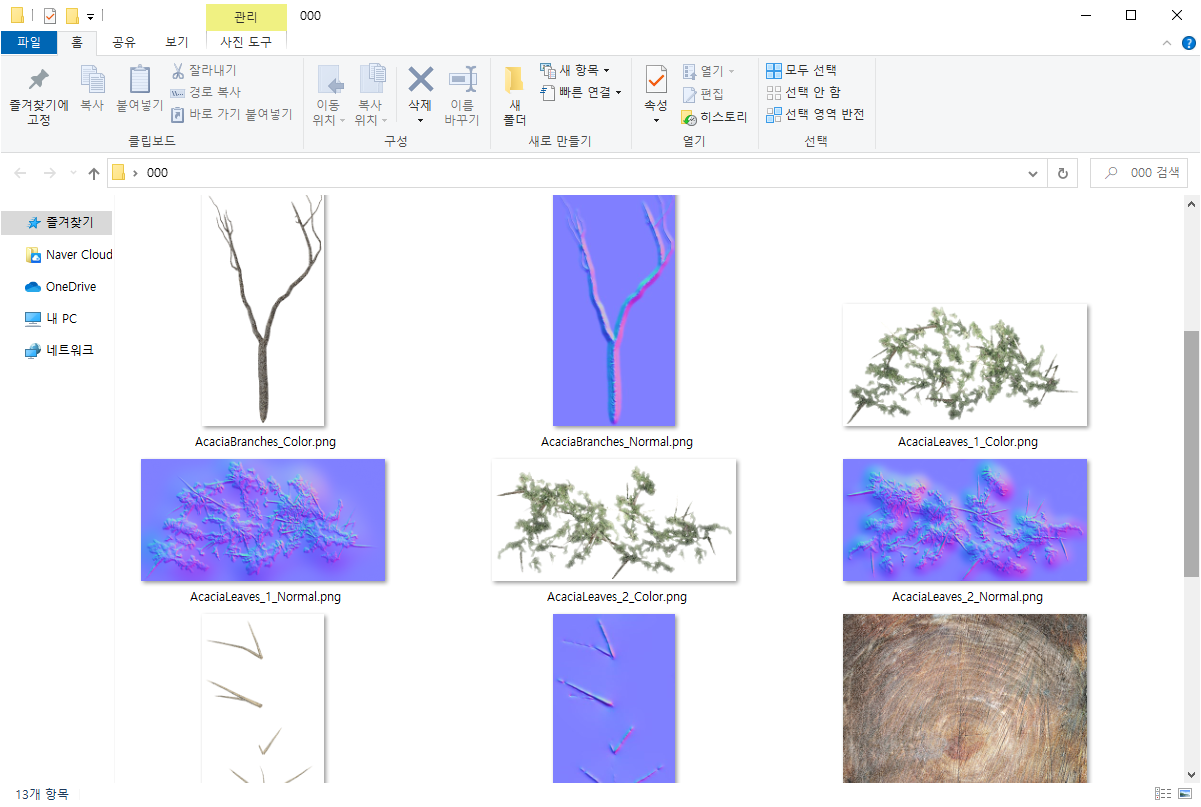Image resolution: width=1201 pixels, height=807 pixels.
Task: Click the 붙여넣기 (Paste) ribbon button
Action: [139, 88]
